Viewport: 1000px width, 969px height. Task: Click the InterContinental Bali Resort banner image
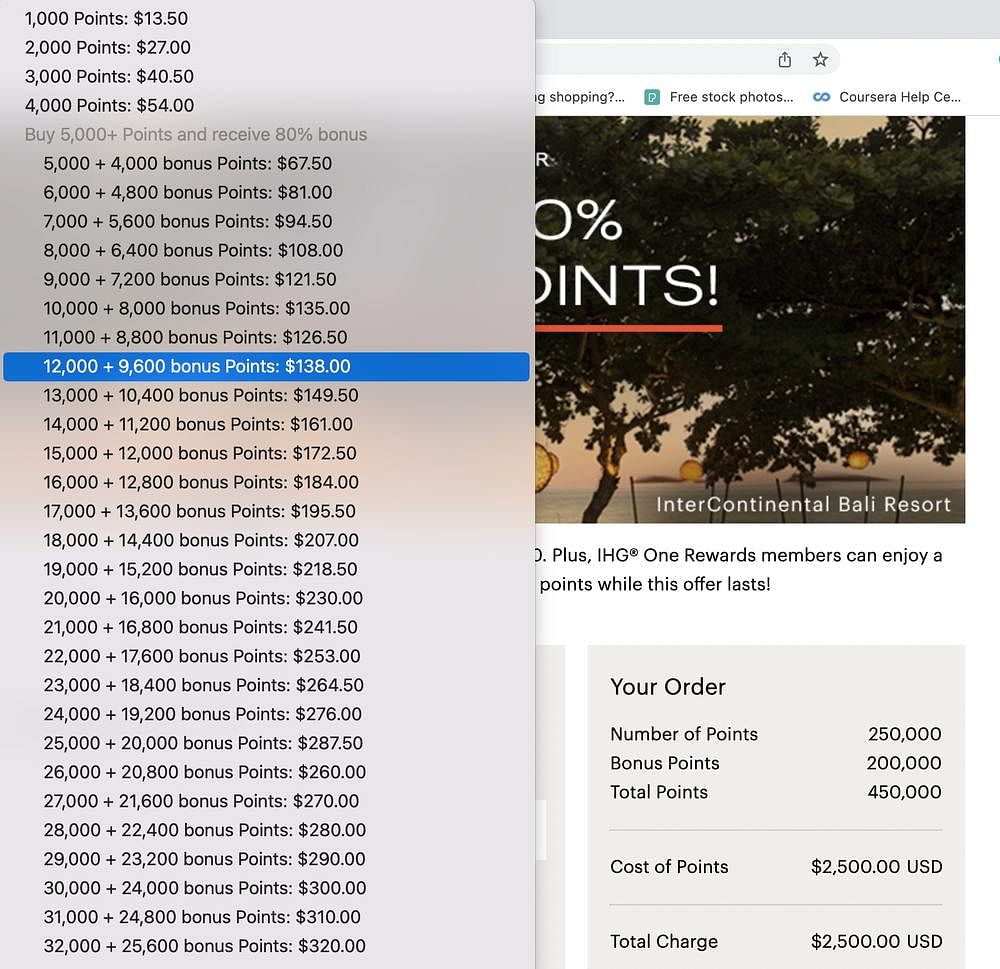(x=750, y=320)
